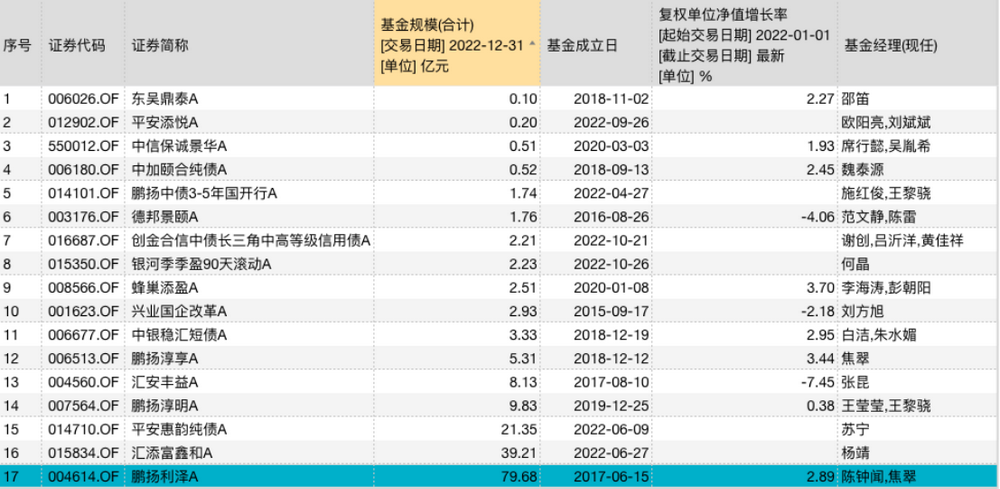Click fund size value 8.13
The width and height of the screenshot is (1000, 489).
[523, 382]
